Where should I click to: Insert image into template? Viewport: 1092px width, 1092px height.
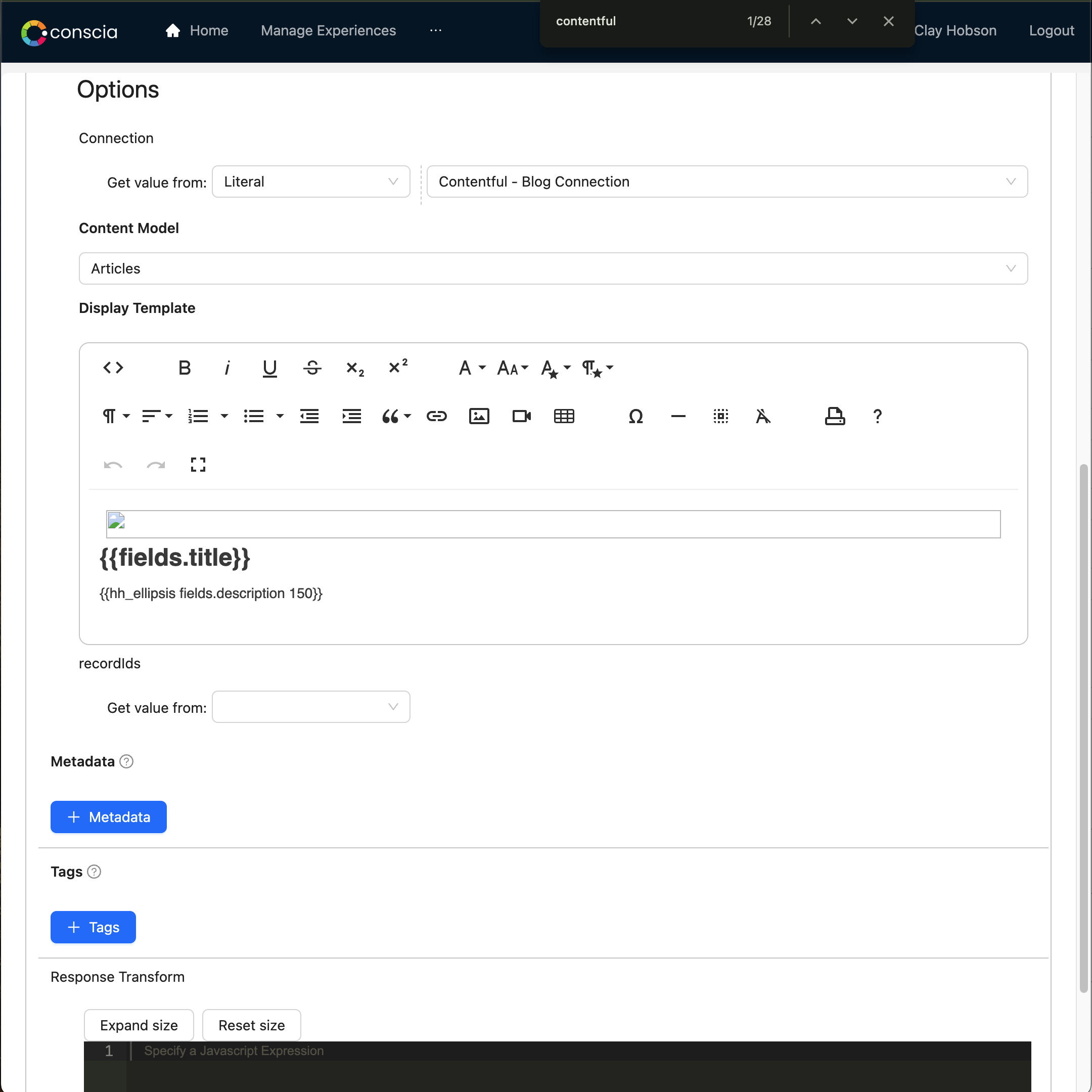click(479, 417)
